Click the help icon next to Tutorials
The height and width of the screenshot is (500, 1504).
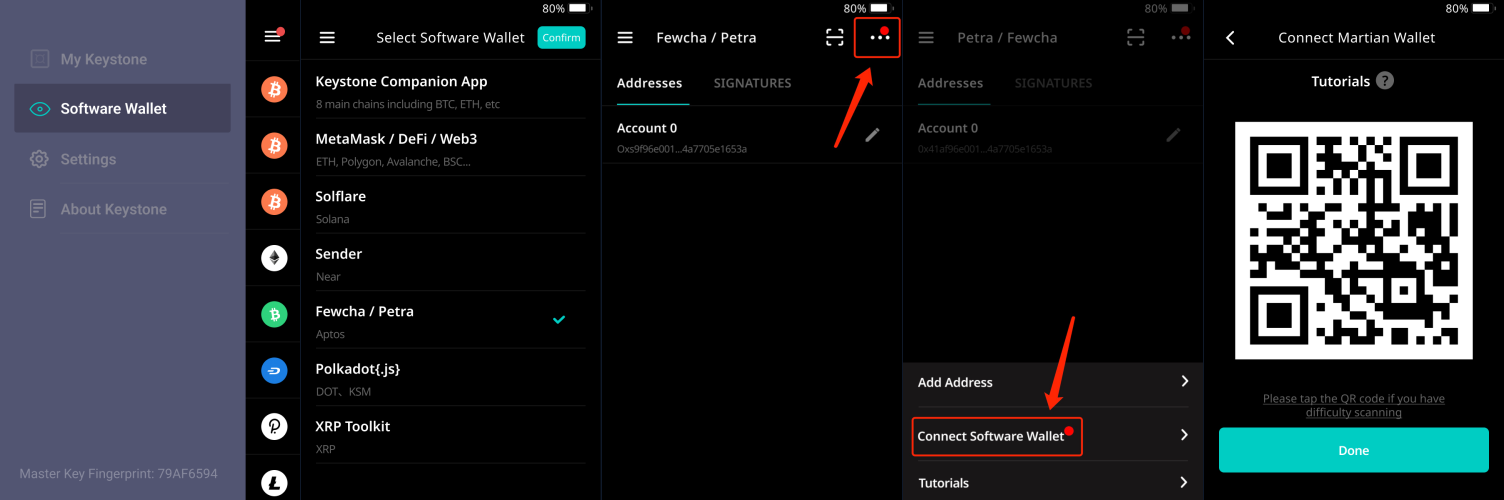pos(1384,81)
